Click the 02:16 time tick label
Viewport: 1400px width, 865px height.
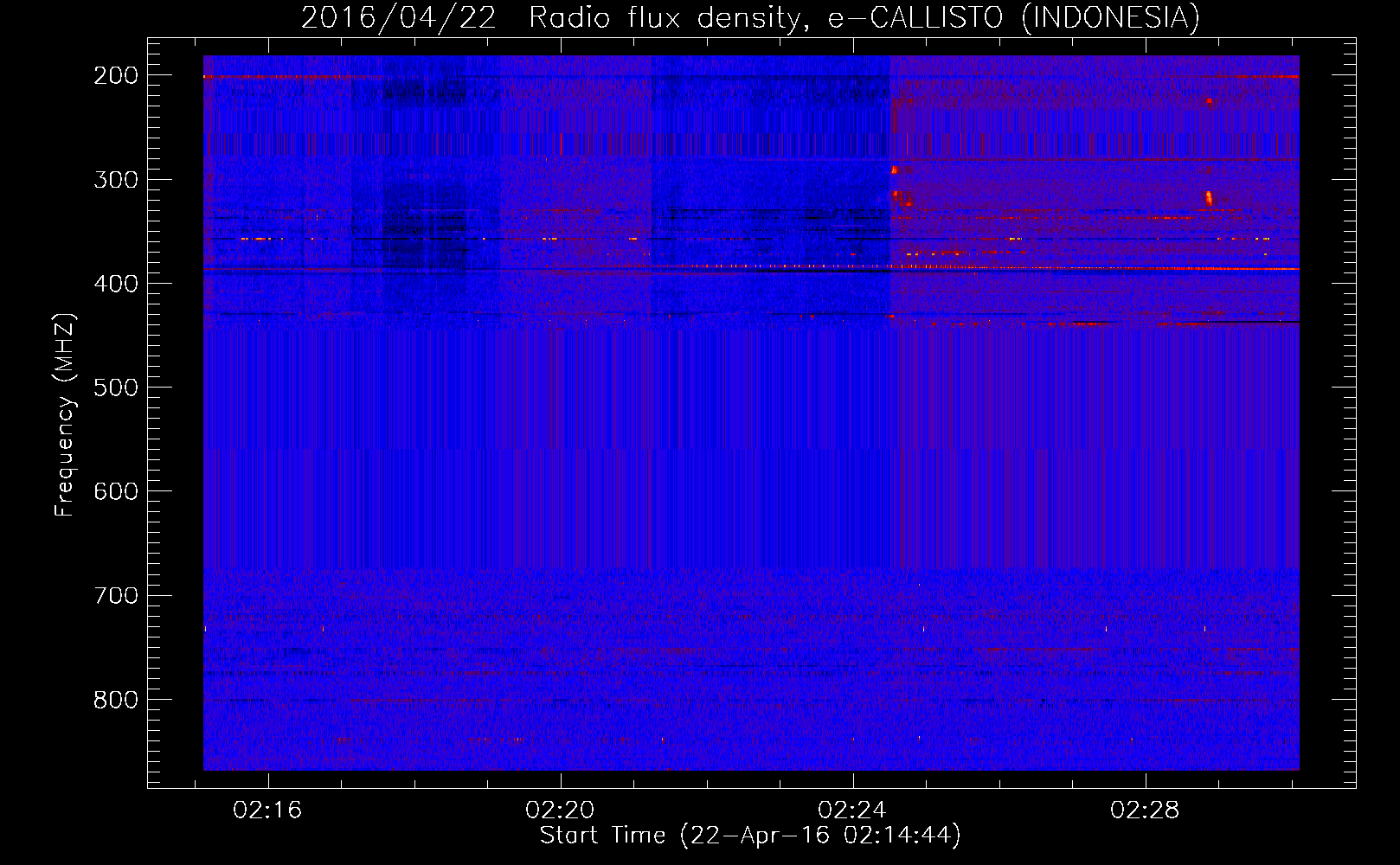pyautogui.click(x=267, y=811)
